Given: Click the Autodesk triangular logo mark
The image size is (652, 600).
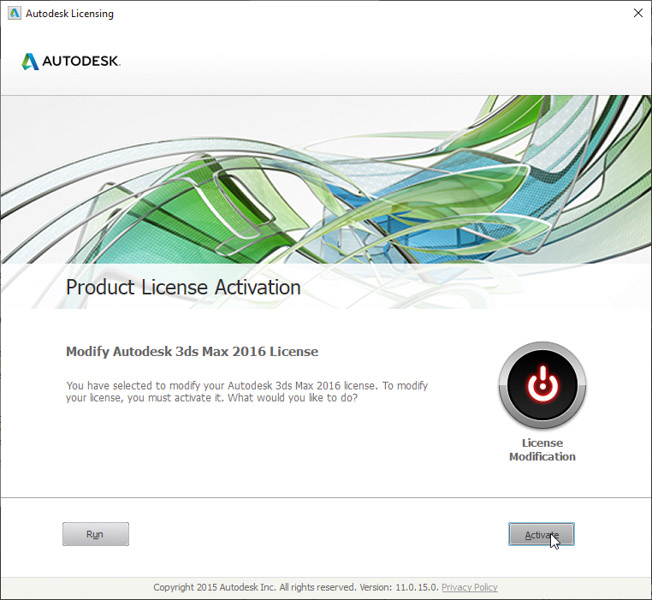Looking at the screenshot, I should pos(31,61).
